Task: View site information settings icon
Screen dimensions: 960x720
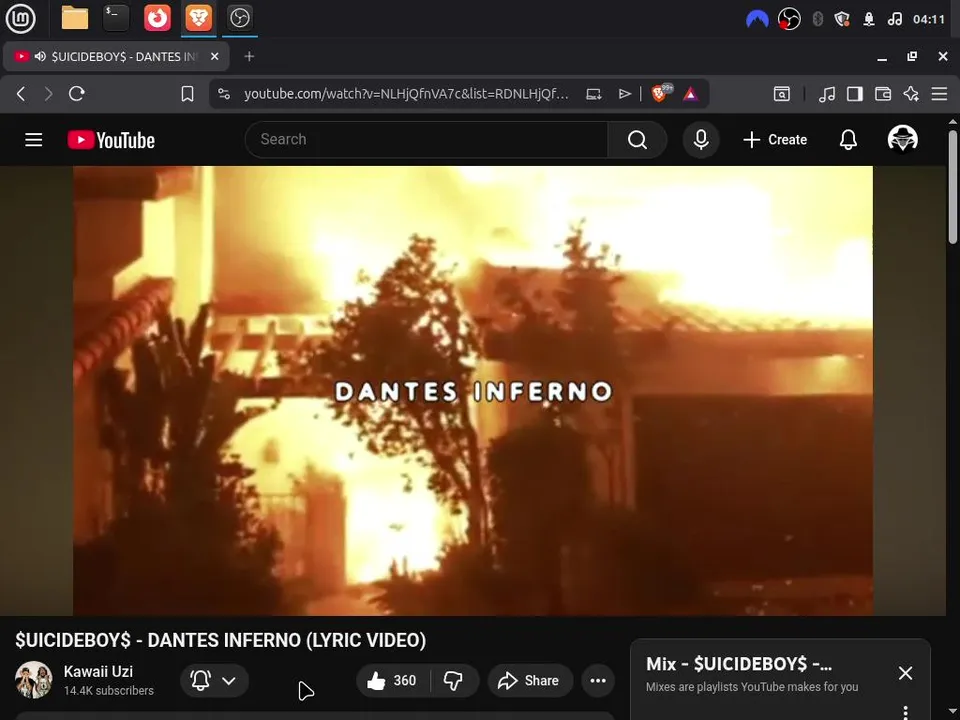Action: pyautogui.click(x=224, y=94)
